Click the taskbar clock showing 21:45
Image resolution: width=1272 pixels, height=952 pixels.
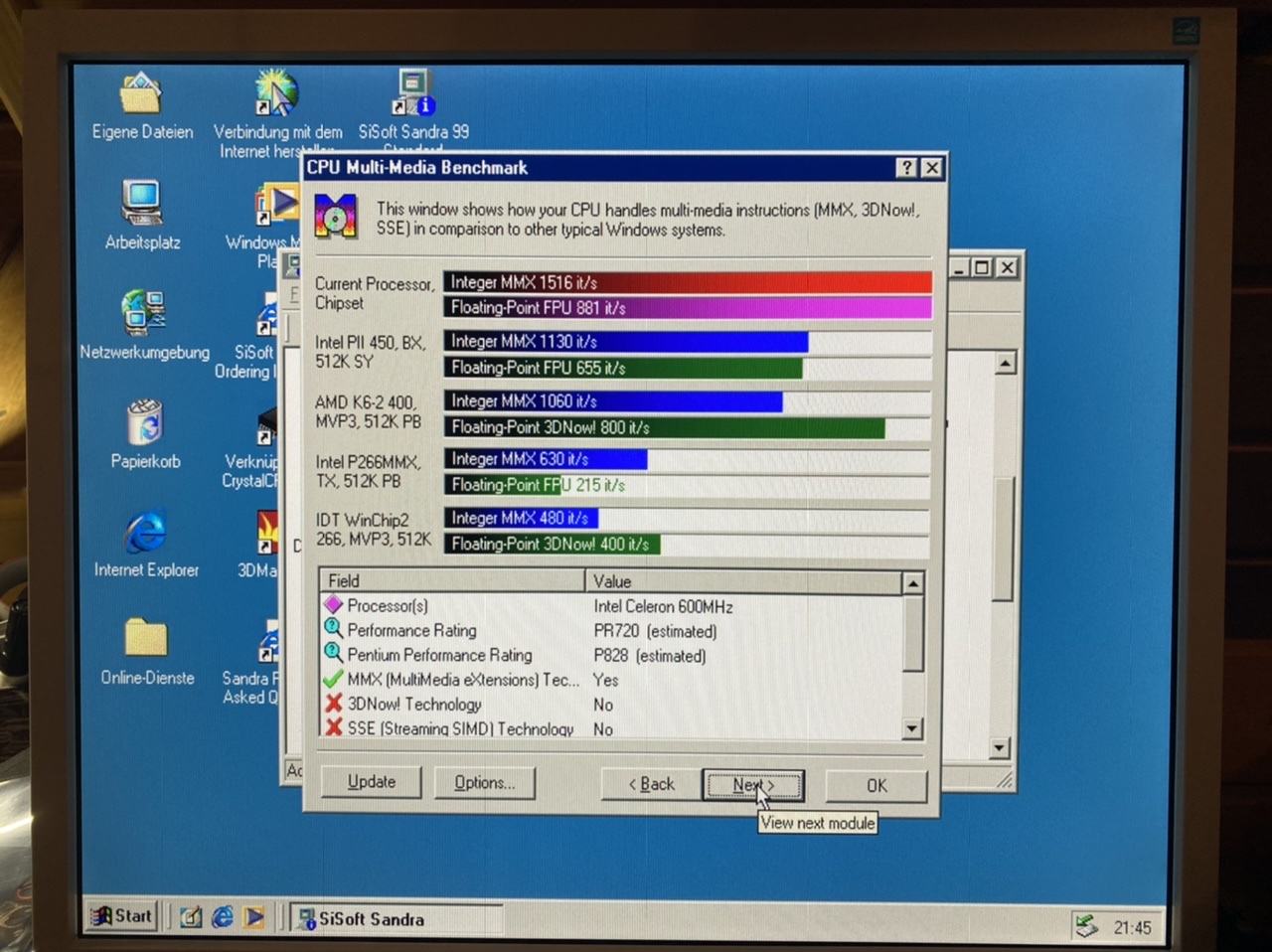pyautogui.click(x=1132, y=927)
